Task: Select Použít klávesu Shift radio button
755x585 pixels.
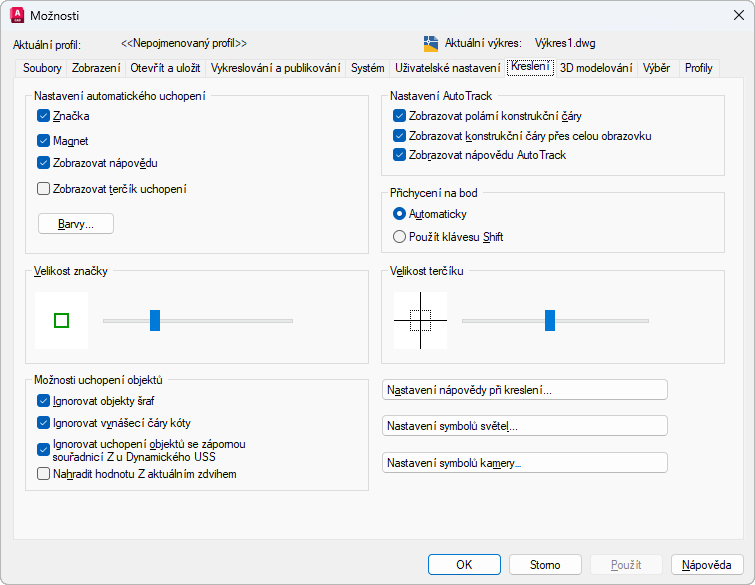Action: tap(400, 237)
